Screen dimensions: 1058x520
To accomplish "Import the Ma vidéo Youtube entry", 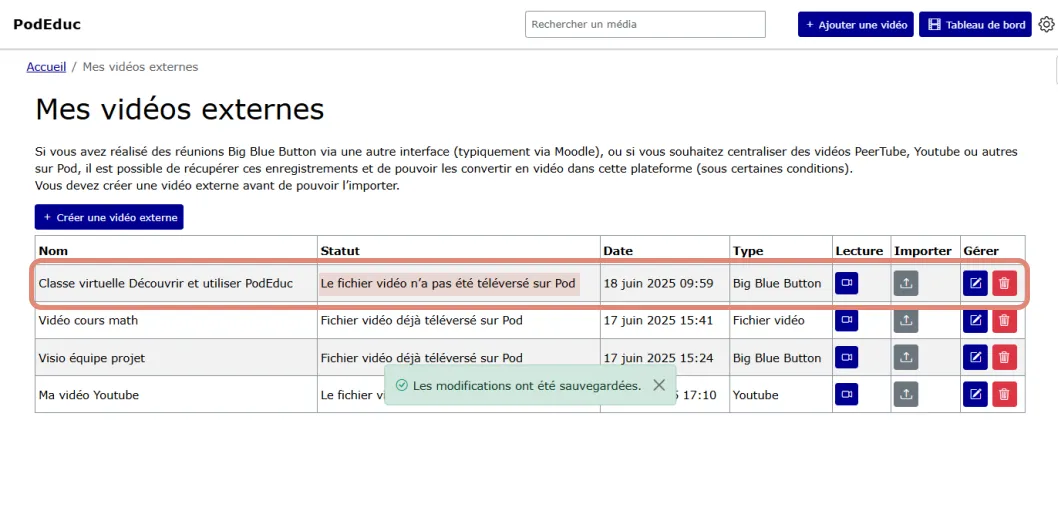I will coord(906,395).
